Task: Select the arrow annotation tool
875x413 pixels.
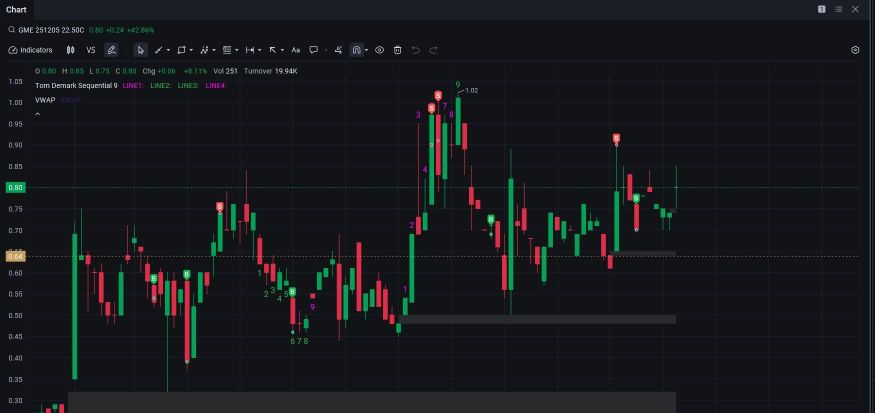Action: tap(273, 50)
